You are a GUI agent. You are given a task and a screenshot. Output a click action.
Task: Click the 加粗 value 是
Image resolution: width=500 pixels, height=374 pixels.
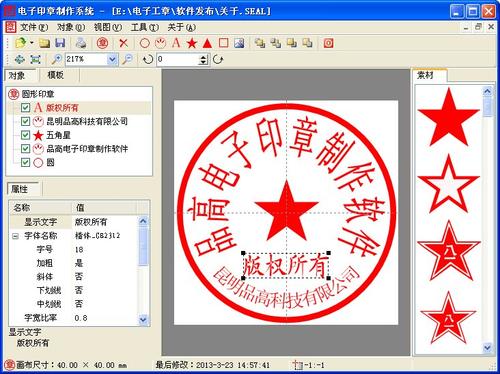[x=79, y=263]
